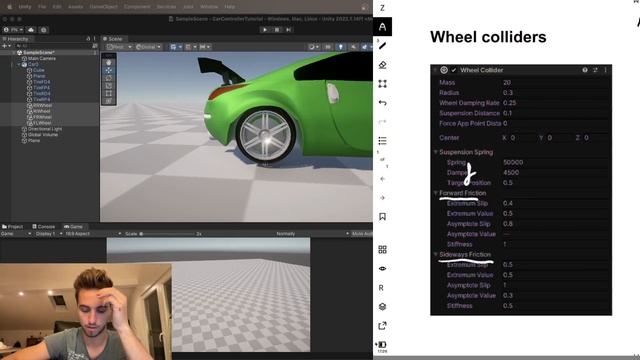Select the Cube object in Hierarchy
The width and height of the screenshot is (640, 360).
pyautogui.click(x=38, y=70)
